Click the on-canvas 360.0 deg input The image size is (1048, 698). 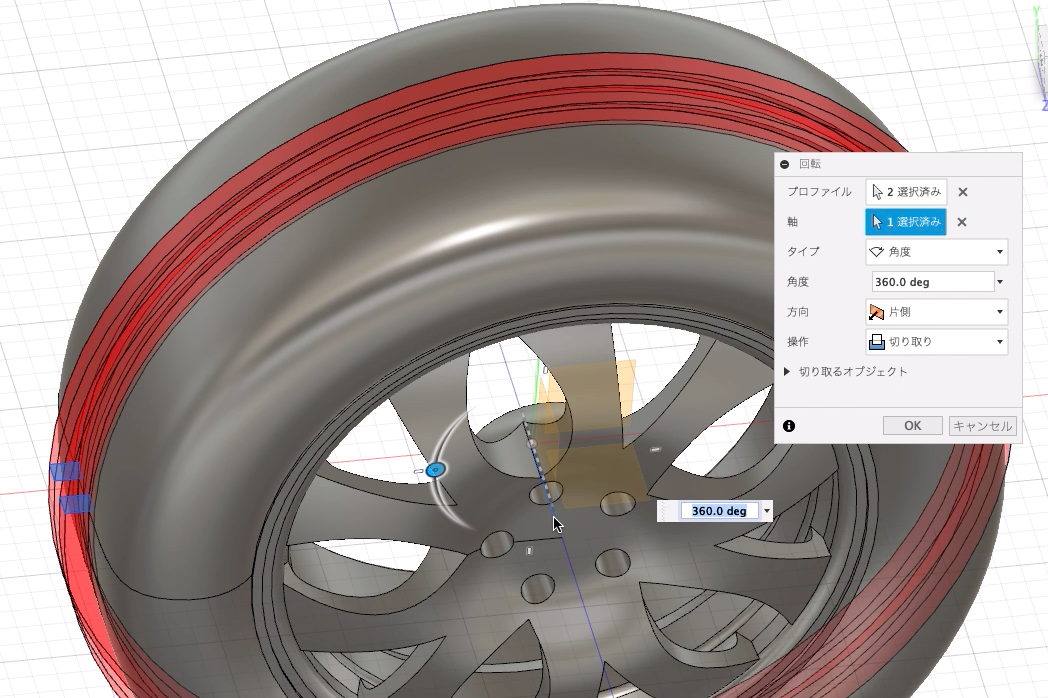(718, 511)
